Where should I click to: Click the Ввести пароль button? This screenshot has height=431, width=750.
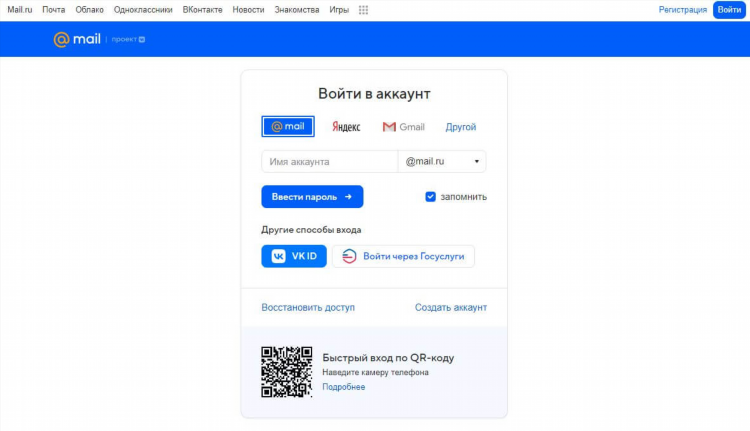point(312,197)
